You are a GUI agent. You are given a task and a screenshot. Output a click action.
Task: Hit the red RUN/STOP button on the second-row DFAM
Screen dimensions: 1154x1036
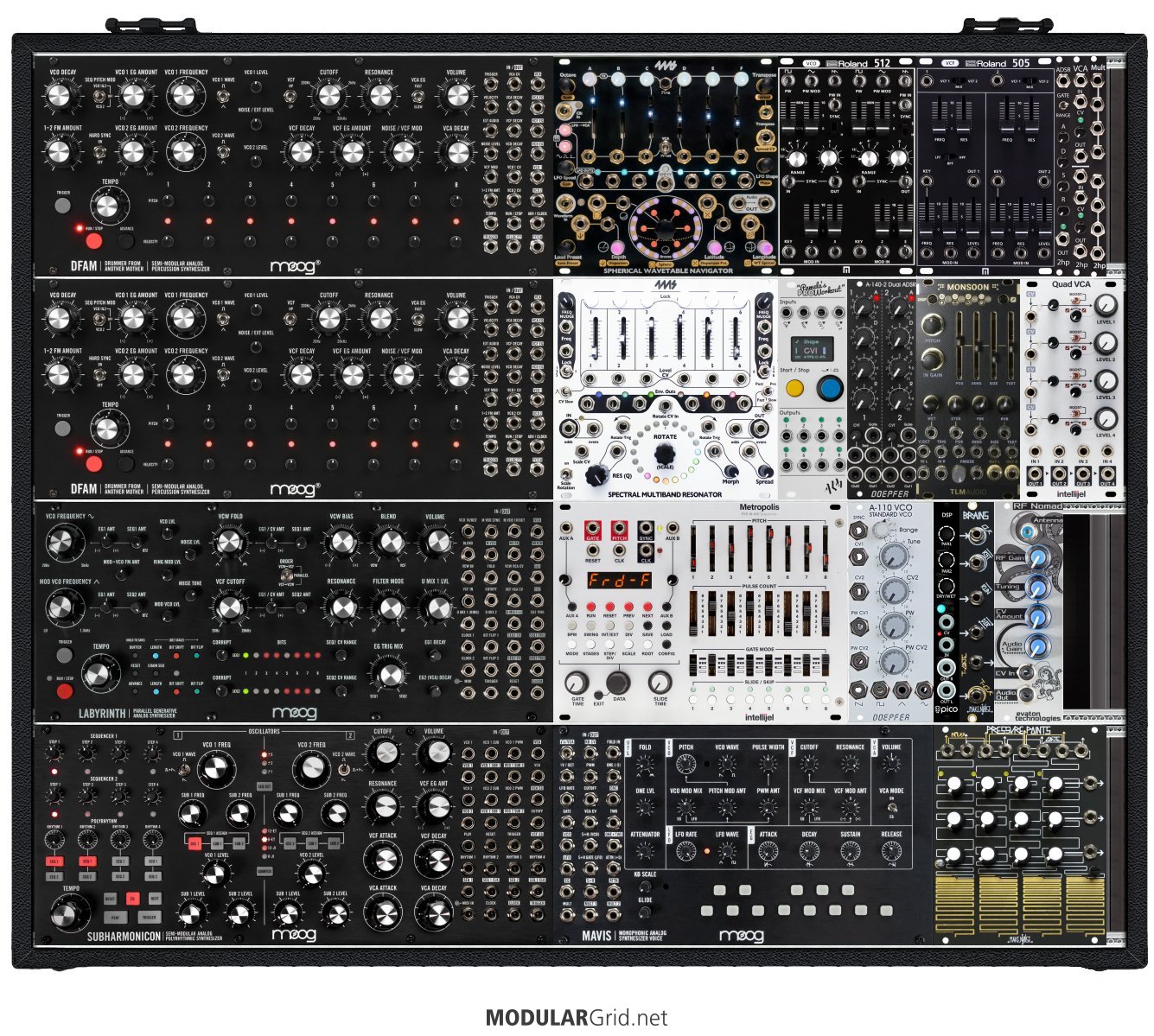pyautogui.click(x=93, y=463)
